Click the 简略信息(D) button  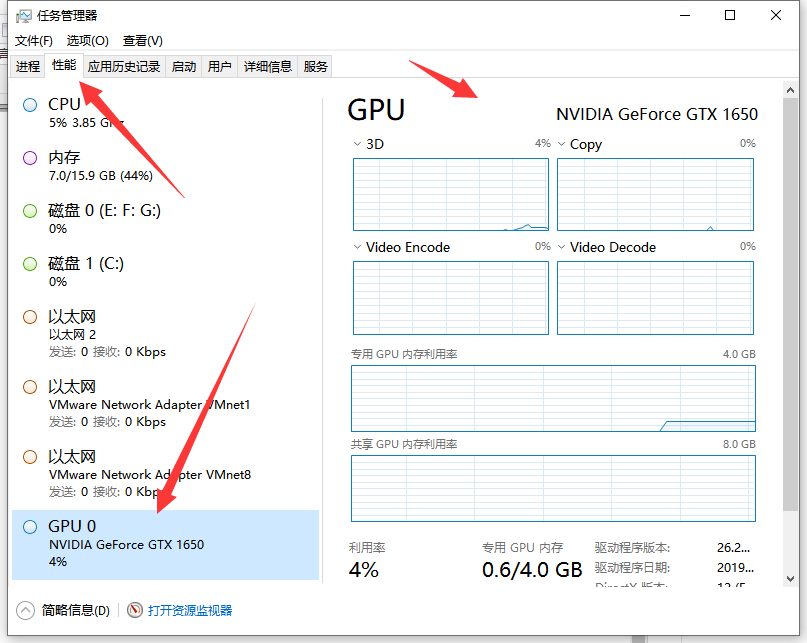(x=75, y=610)
